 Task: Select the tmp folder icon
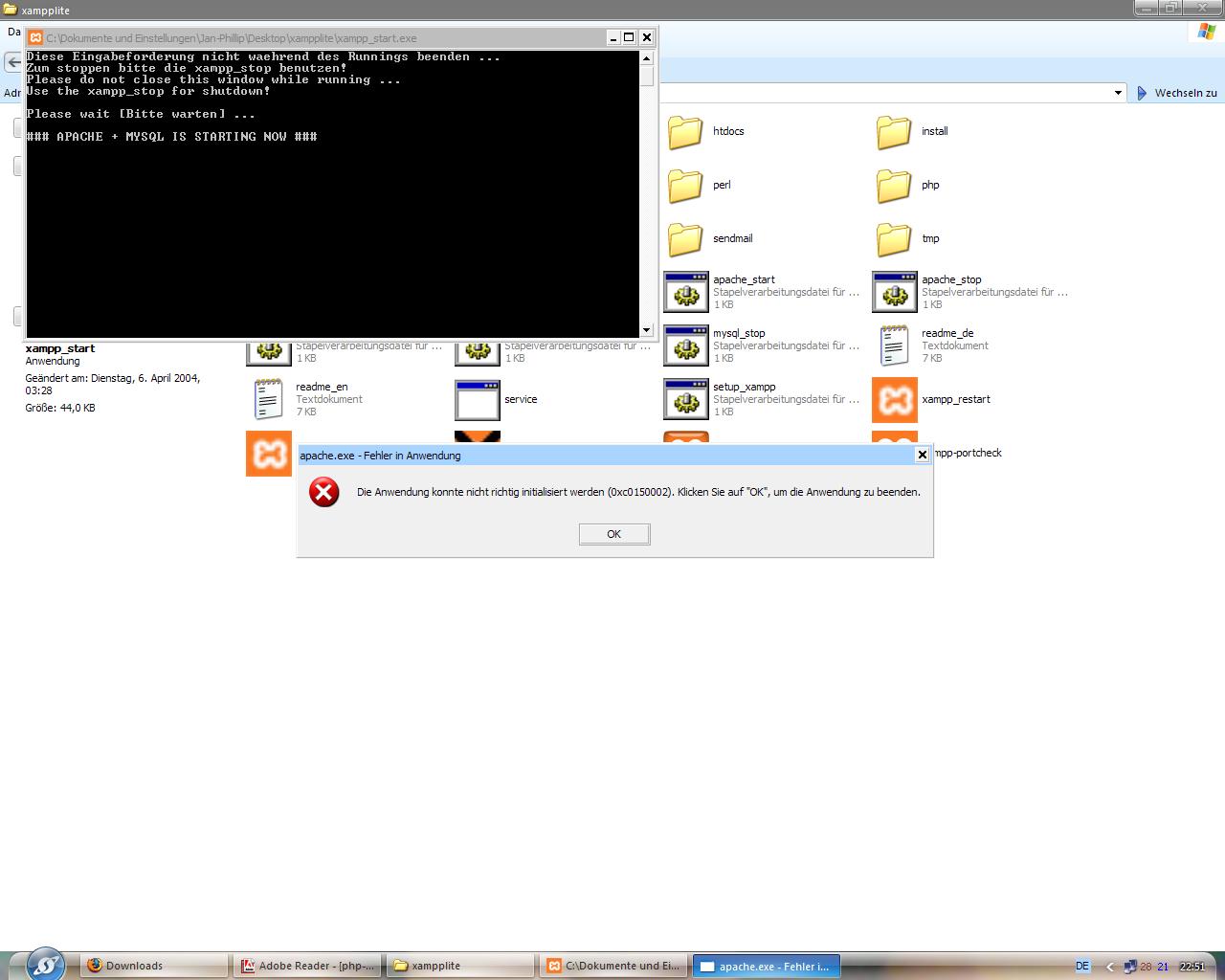[x=895, y=238]
